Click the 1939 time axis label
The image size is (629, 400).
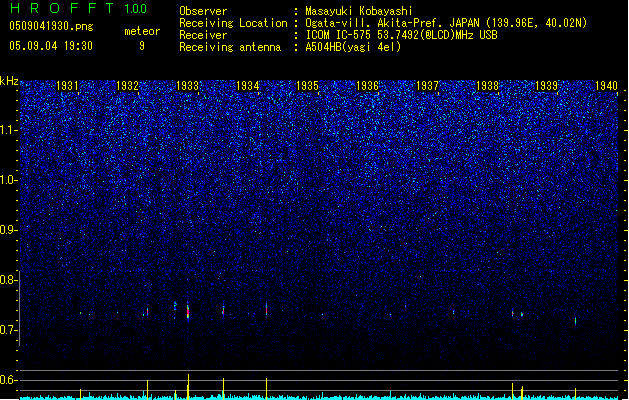coord(546,85)
